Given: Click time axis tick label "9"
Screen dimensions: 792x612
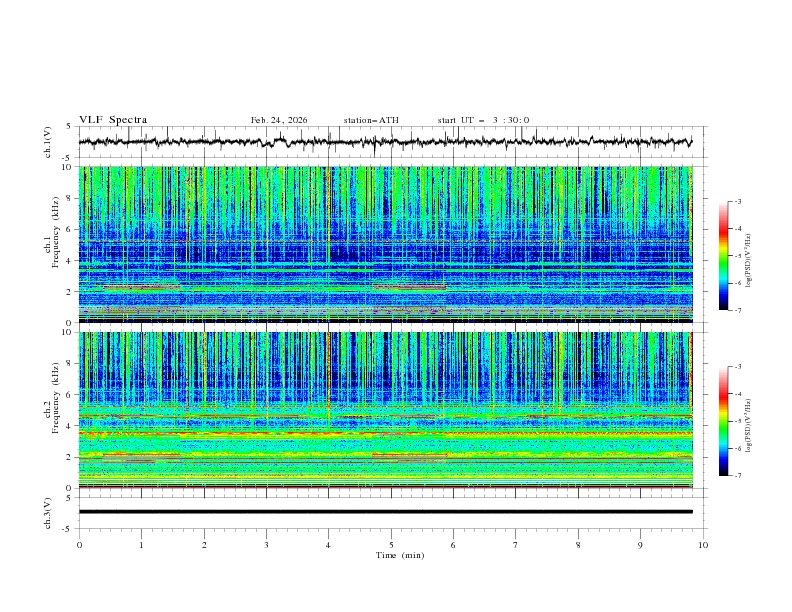Looking at the screenshot, I should [x=640, y=545].
